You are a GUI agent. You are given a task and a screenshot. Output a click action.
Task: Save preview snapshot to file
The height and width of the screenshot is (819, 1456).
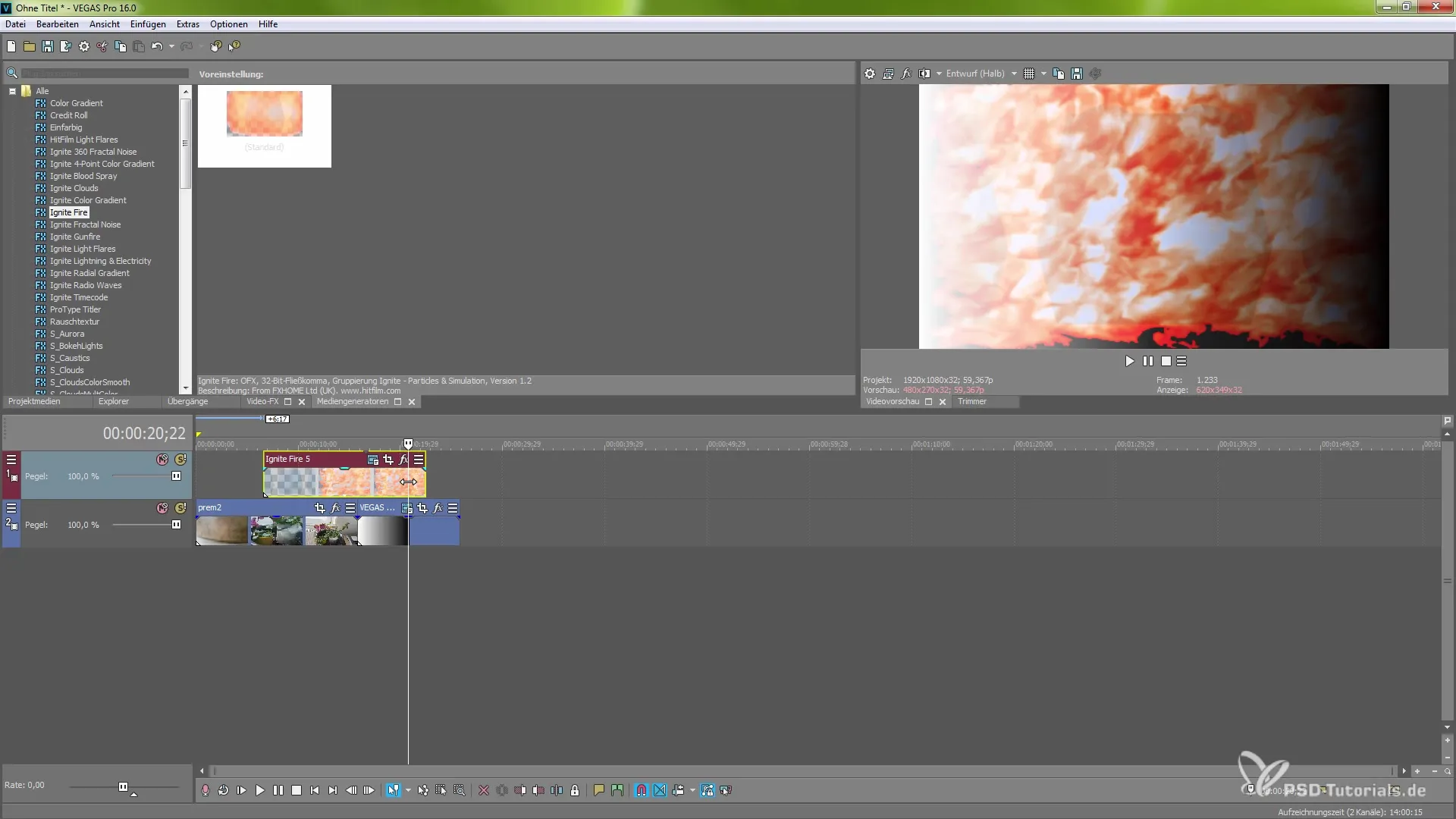1077,74
